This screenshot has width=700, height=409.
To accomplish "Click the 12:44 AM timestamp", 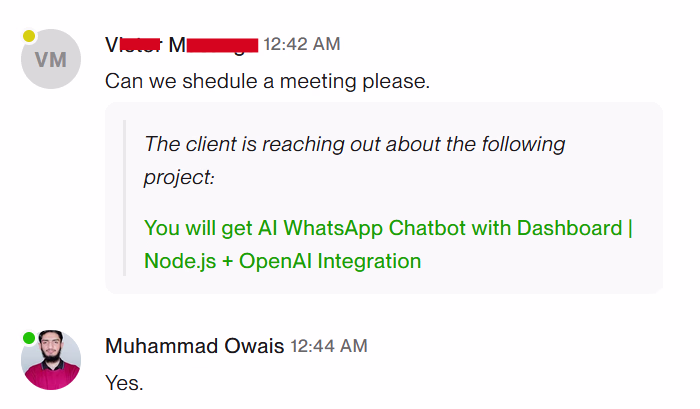I will (329, 346).
